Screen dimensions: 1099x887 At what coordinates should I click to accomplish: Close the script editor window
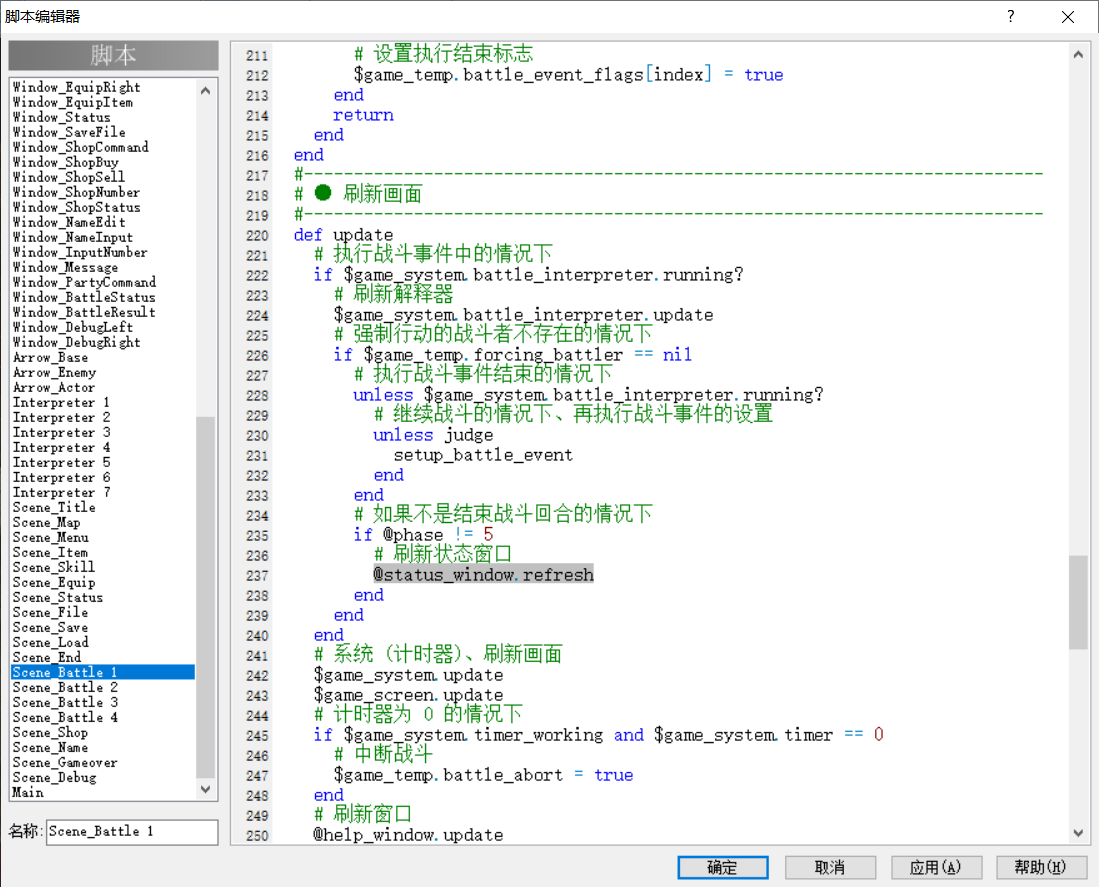[x=1067, y=16]
